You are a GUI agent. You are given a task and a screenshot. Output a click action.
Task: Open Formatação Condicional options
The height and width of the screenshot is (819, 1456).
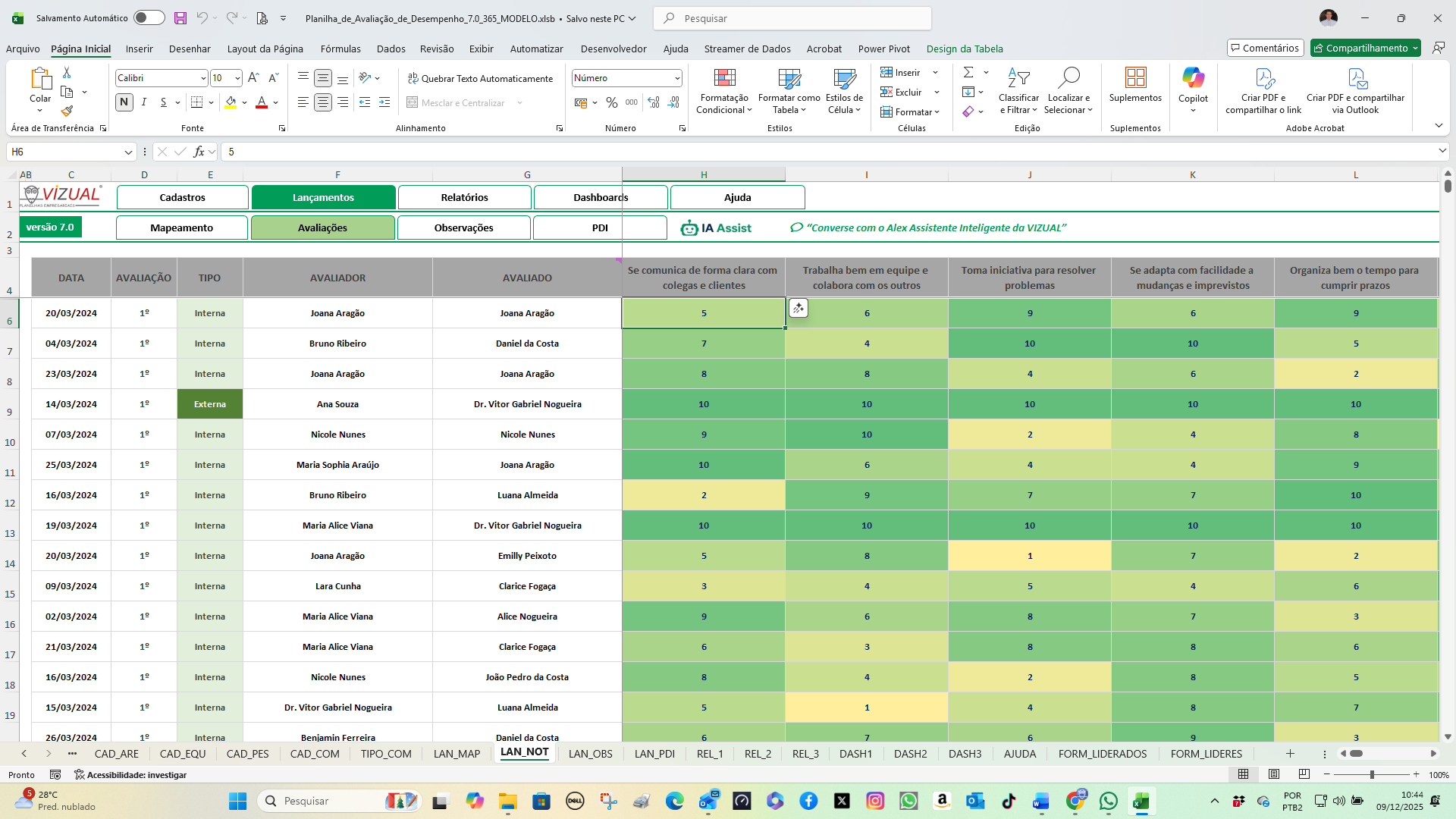tap(723, 91)
